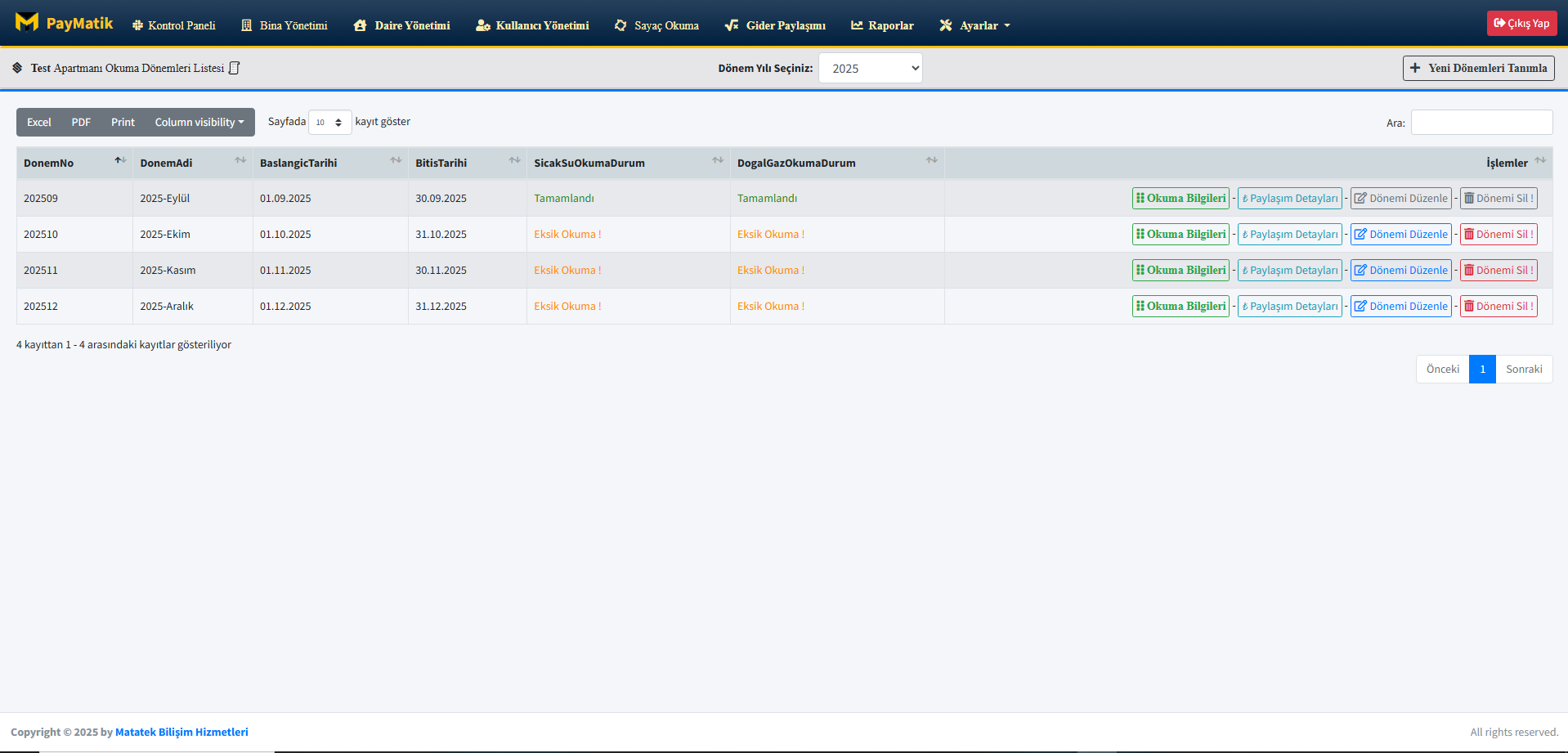Edit the 2025-Kasım period
The height and width of the screenshot is (753, 1568).
[1400, 271]
